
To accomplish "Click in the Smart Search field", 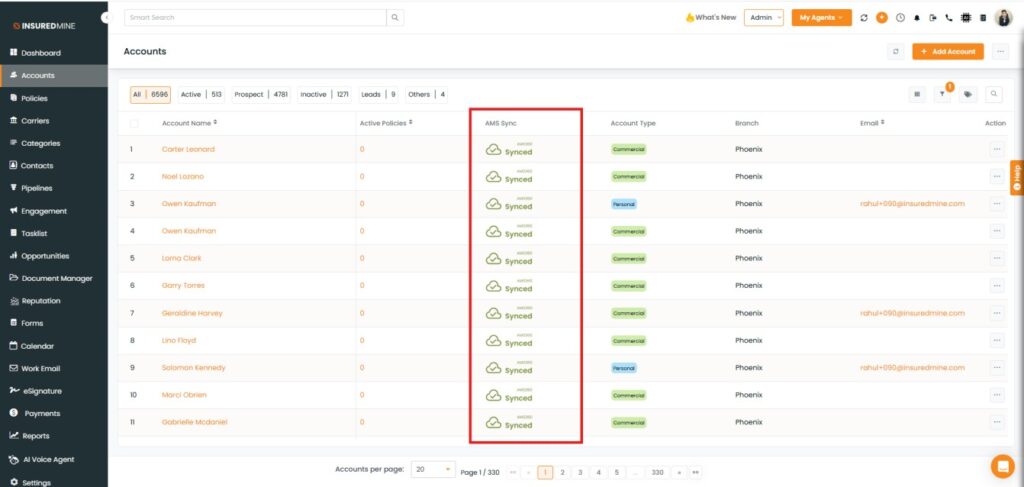I will (255, 18).
